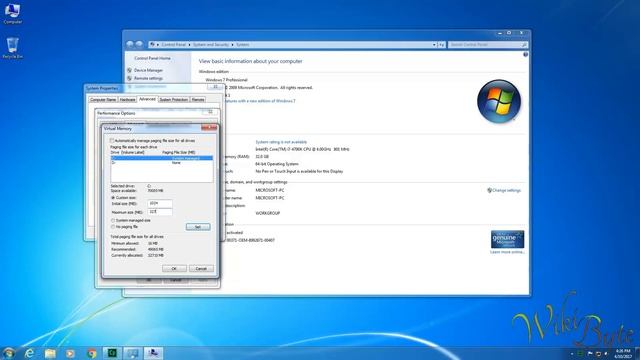Open Remote settings link
Viewport: 640px width, 360px height.
tap(149, 78)
